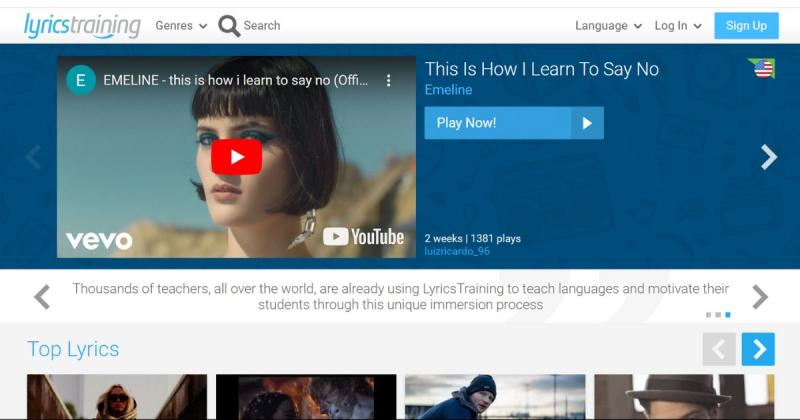
Task: Select the third message carousel dot
Action: pos(728,315)
